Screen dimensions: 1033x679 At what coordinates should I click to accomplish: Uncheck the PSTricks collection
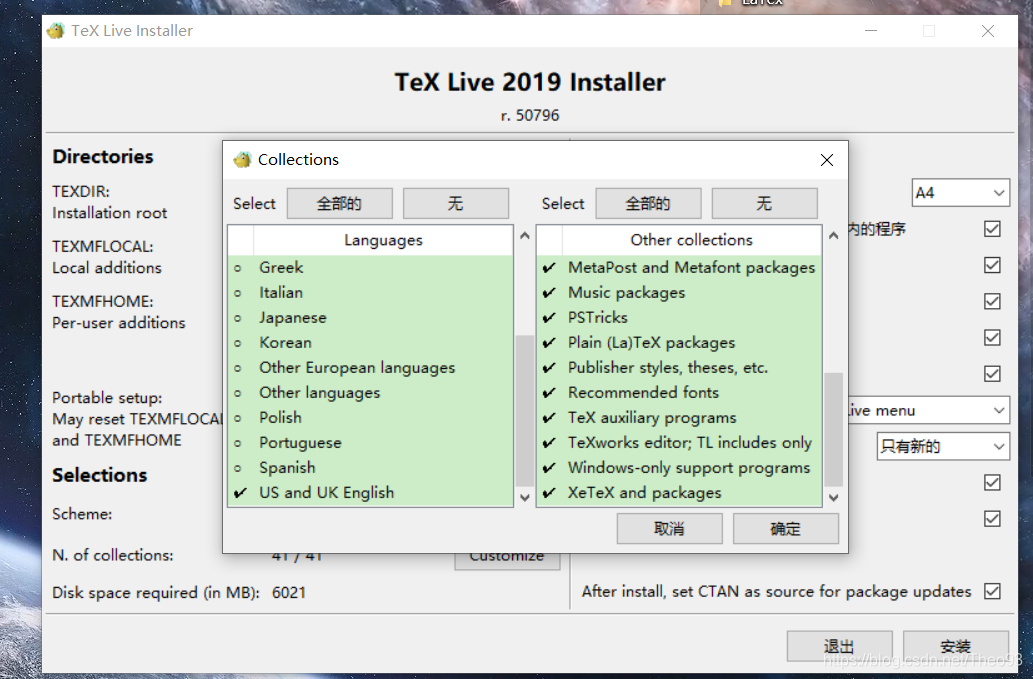click(679, 317)
